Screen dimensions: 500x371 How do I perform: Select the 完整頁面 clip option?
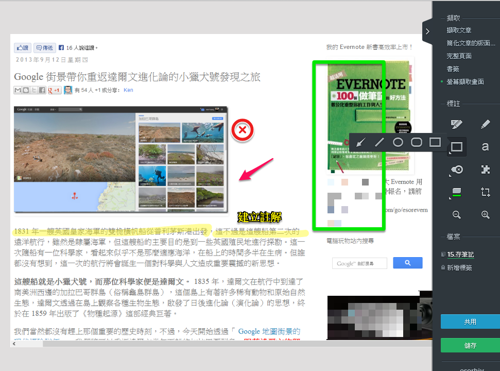(x=459, y=56)
